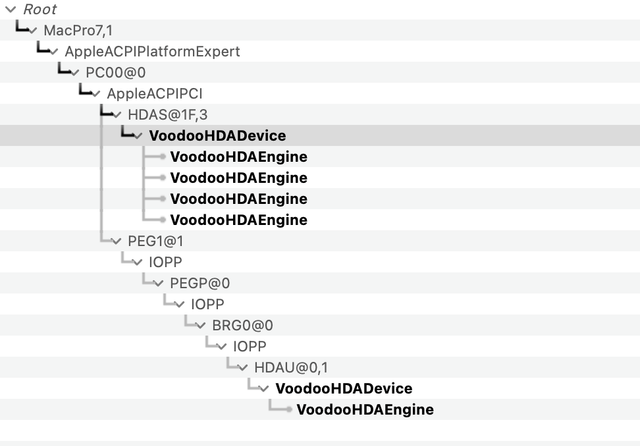Collapse the HDAU@0,1 chevron
Viewport: 640px width, 446px height.
243,368
